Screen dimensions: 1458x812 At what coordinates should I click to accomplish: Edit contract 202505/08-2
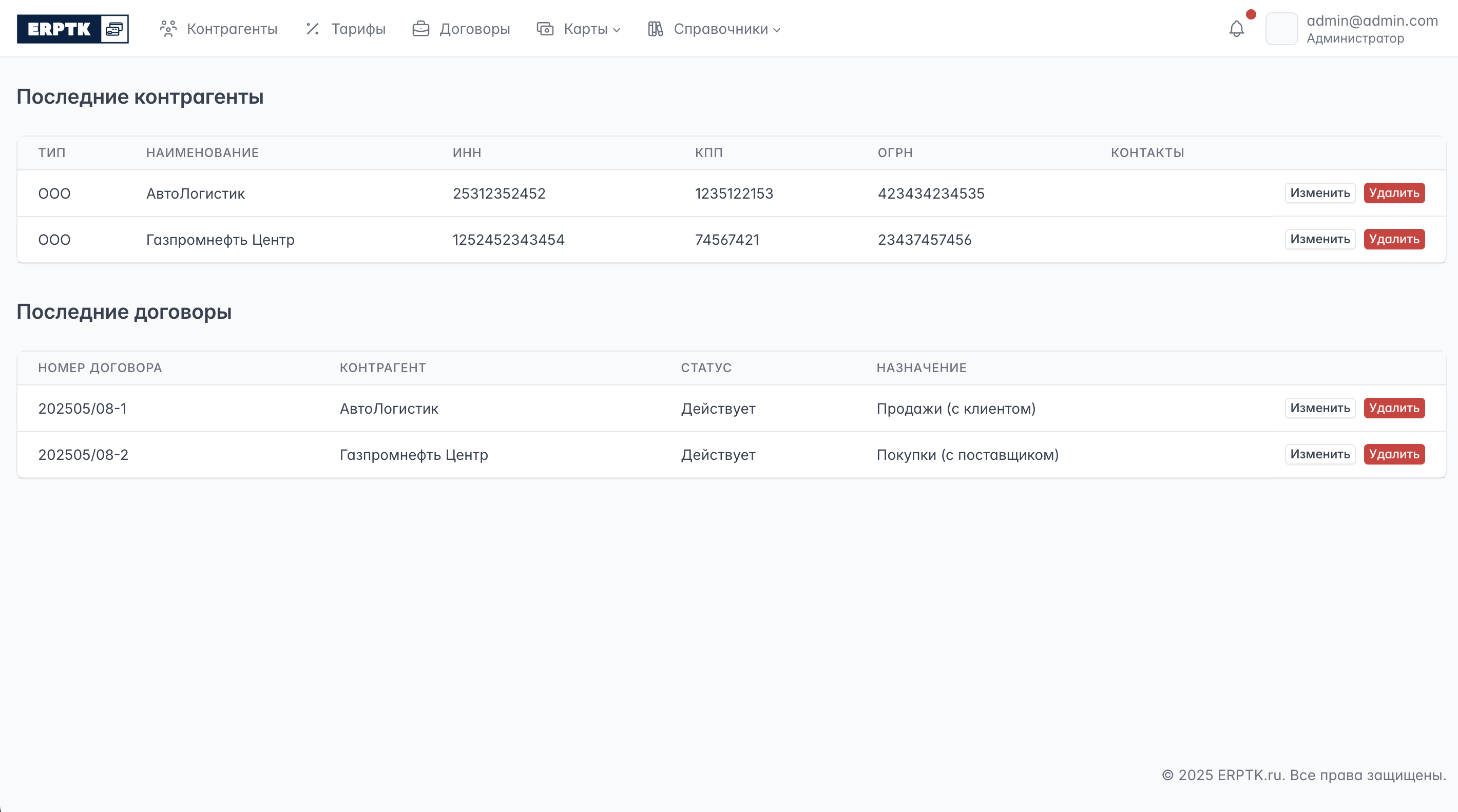(x=1320, y=454)
